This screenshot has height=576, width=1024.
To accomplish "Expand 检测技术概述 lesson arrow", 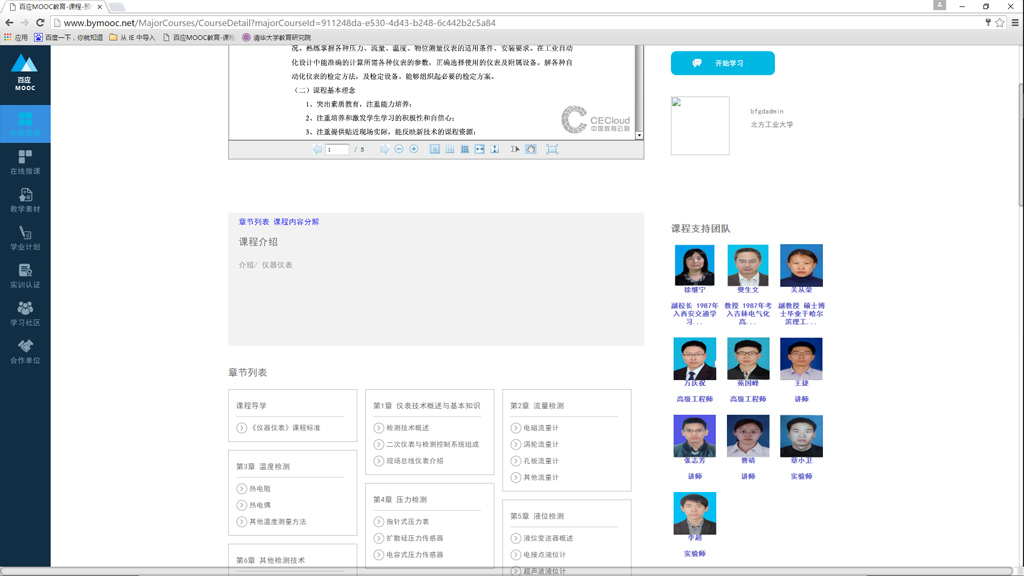I will tap(379, 428).
